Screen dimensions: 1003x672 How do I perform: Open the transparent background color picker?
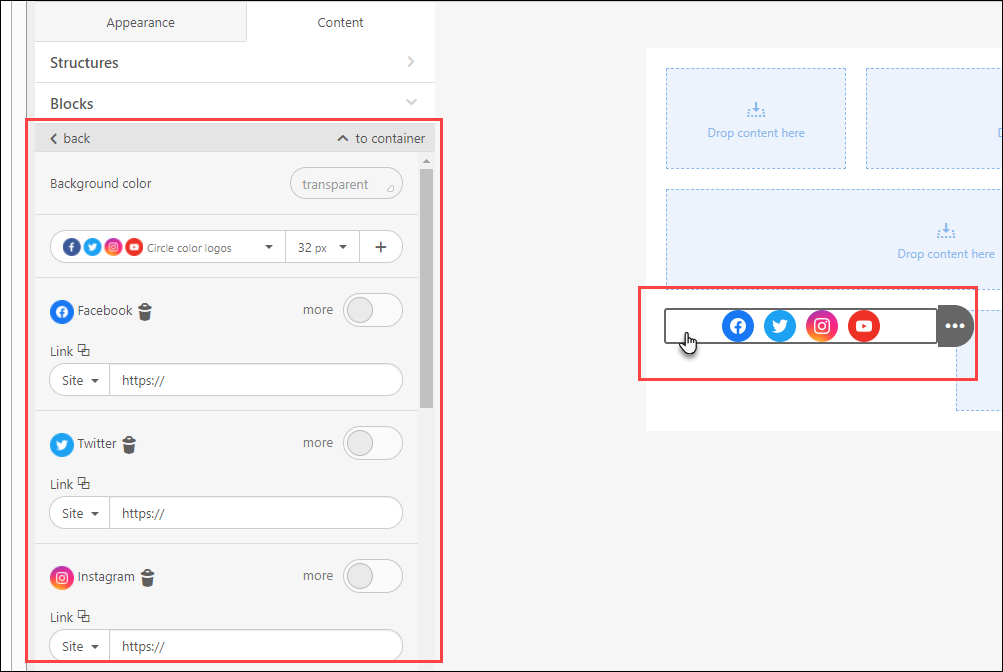pos(346,184)
